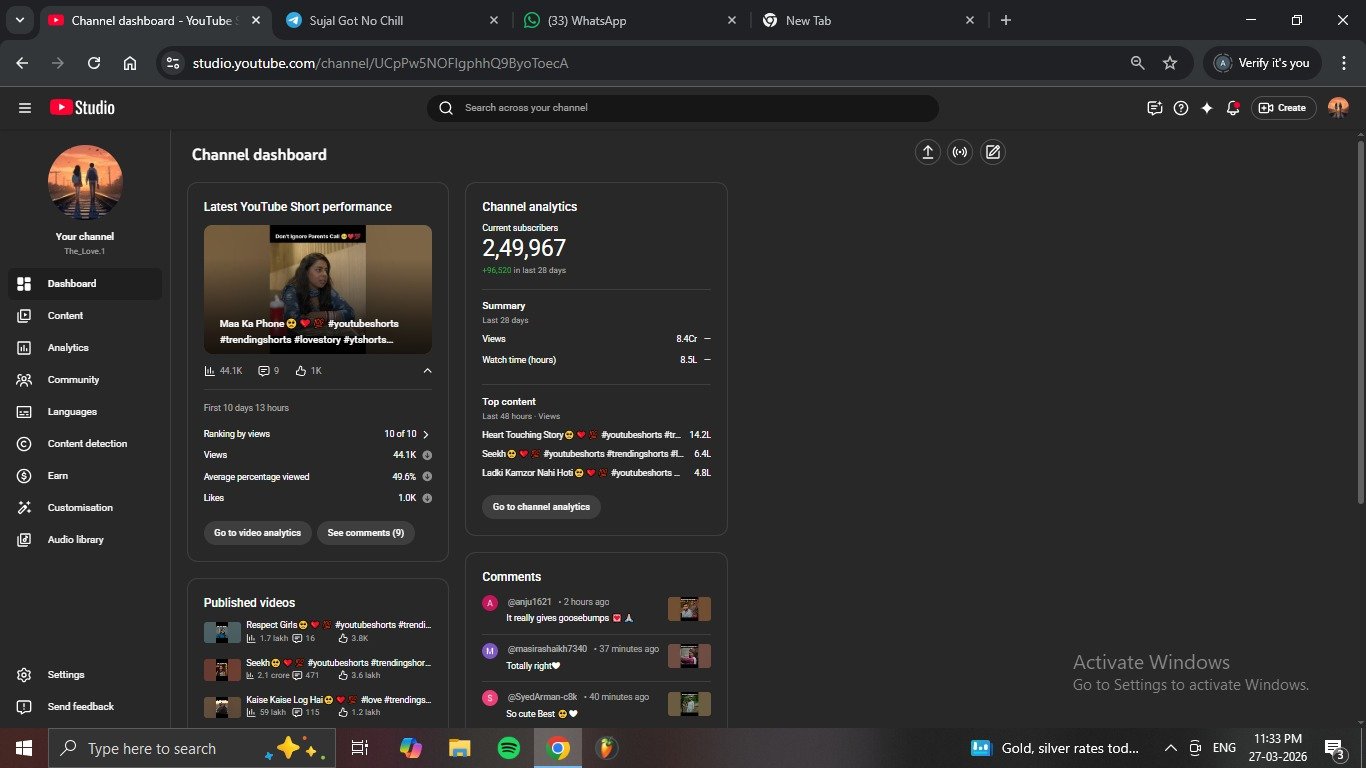Open the help question mark icon

(x=1181, y=108)
